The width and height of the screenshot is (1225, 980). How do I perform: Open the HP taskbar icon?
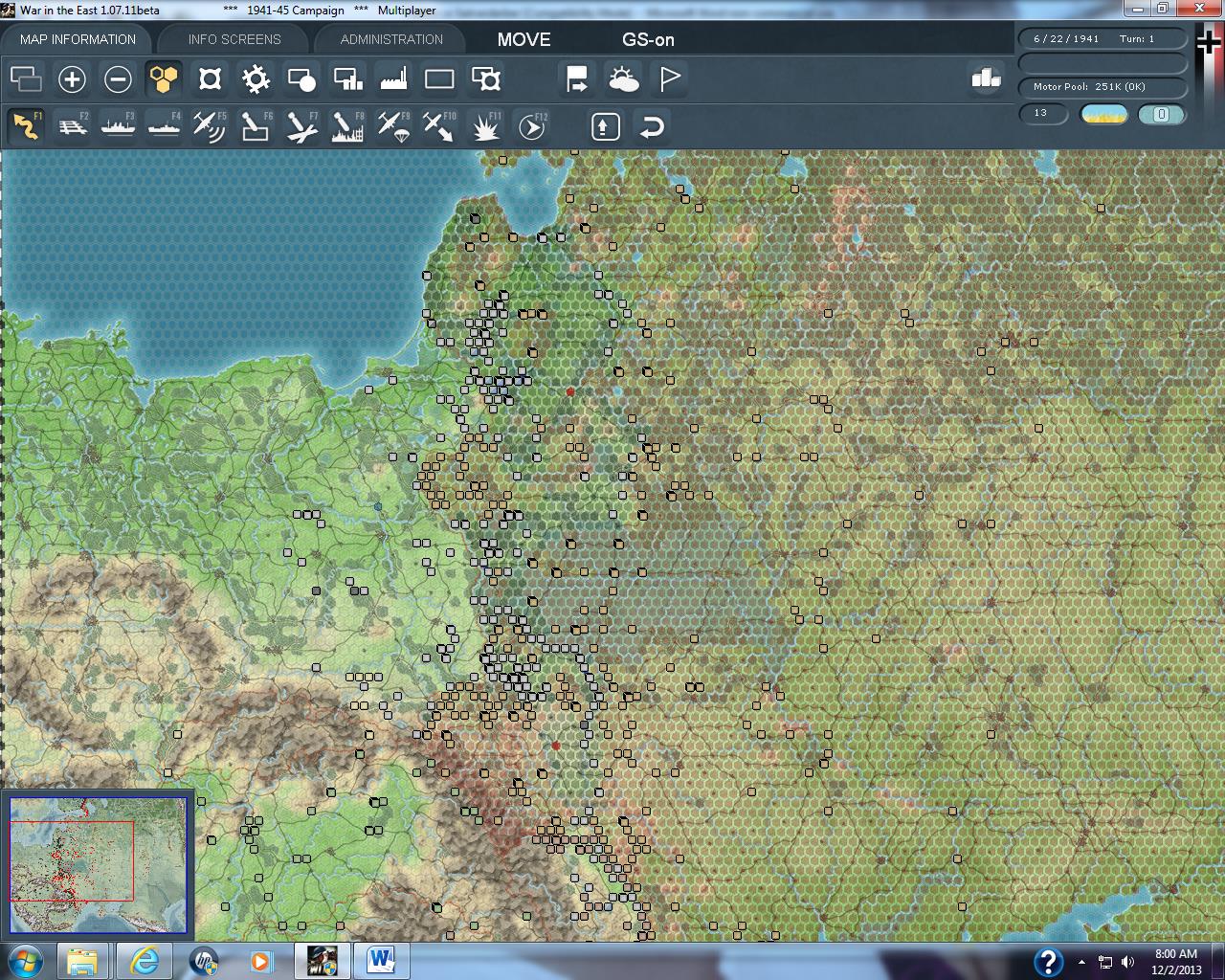coord(203,961)
